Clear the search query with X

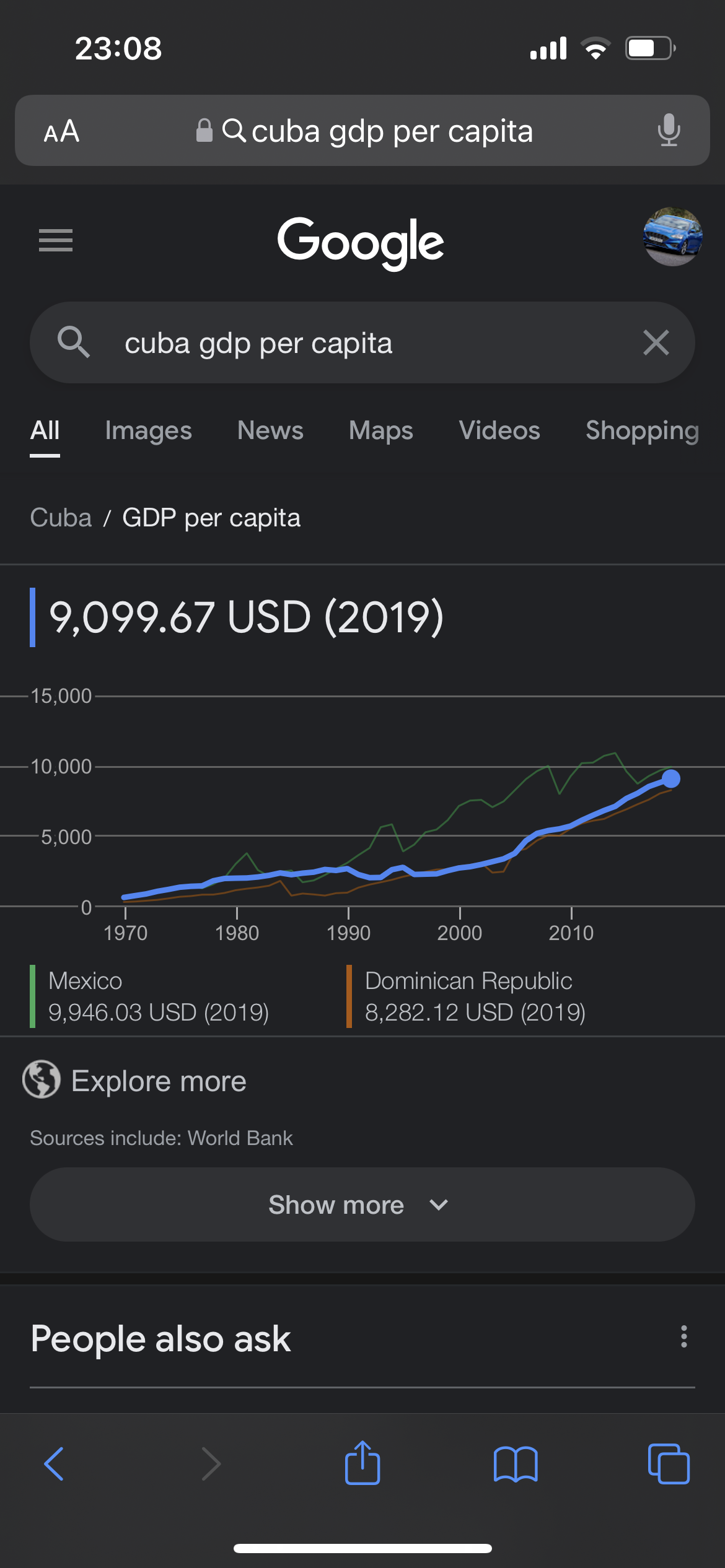[x=656, y=342]
